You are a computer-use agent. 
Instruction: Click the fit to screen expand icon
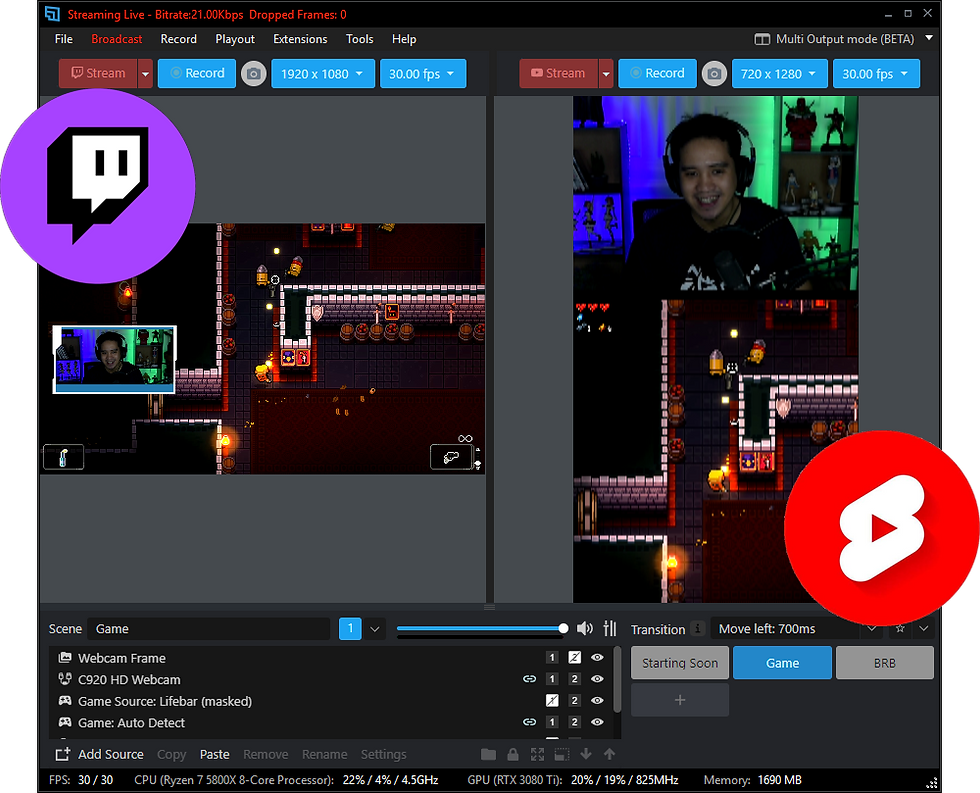[x=537, y=754]
